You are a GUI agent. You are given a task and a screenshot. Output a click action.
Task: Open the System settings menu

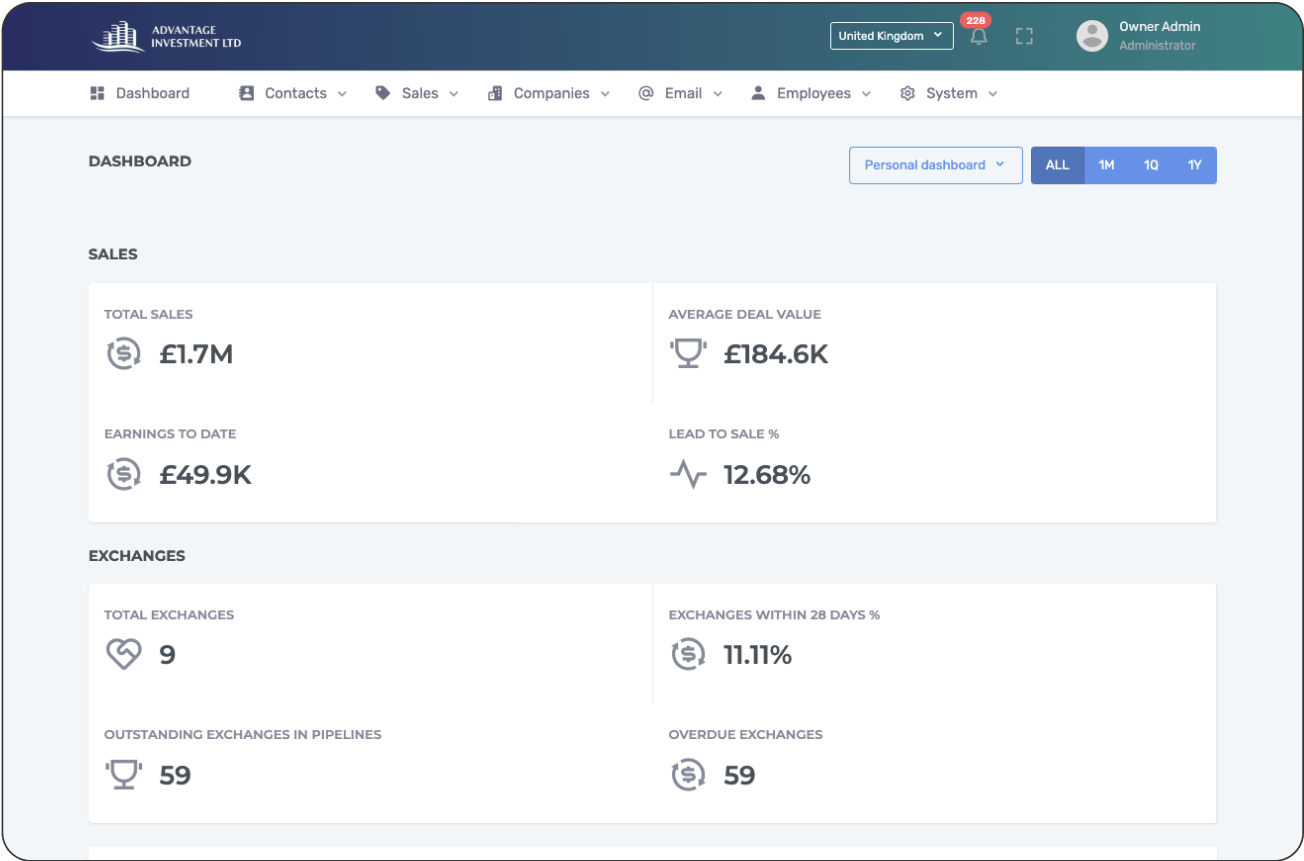click(x=949, y=94)
